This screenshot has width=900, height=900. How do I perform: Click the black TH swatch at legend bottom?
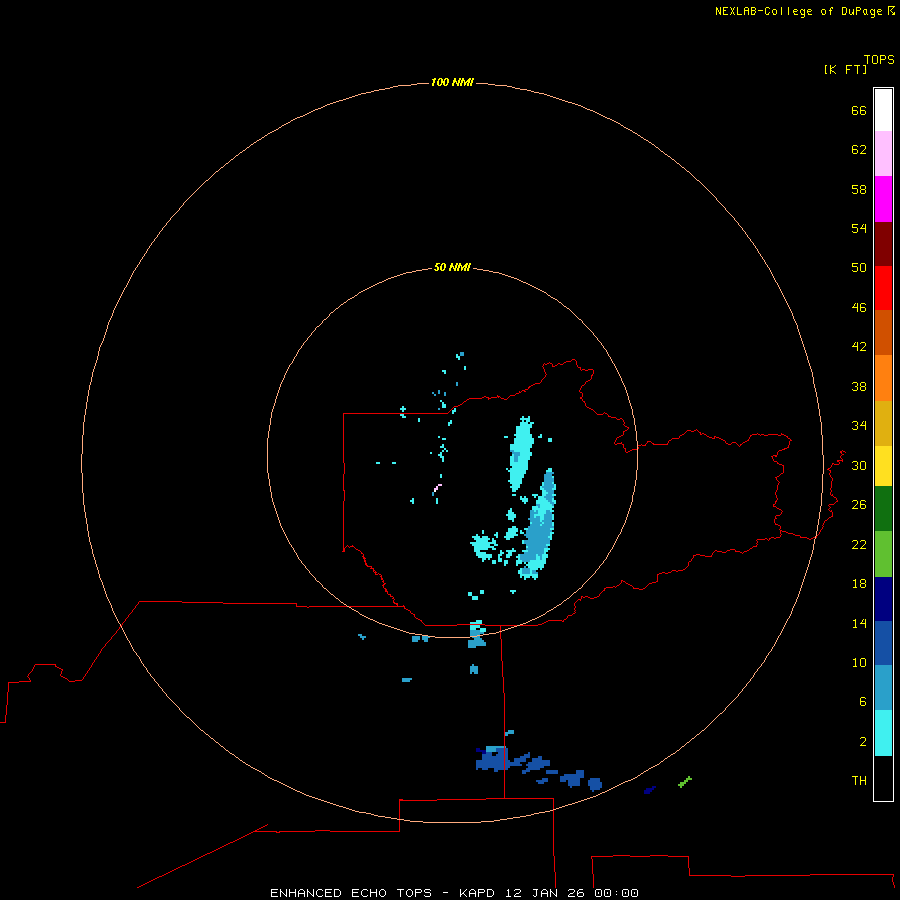click(883, 778)
